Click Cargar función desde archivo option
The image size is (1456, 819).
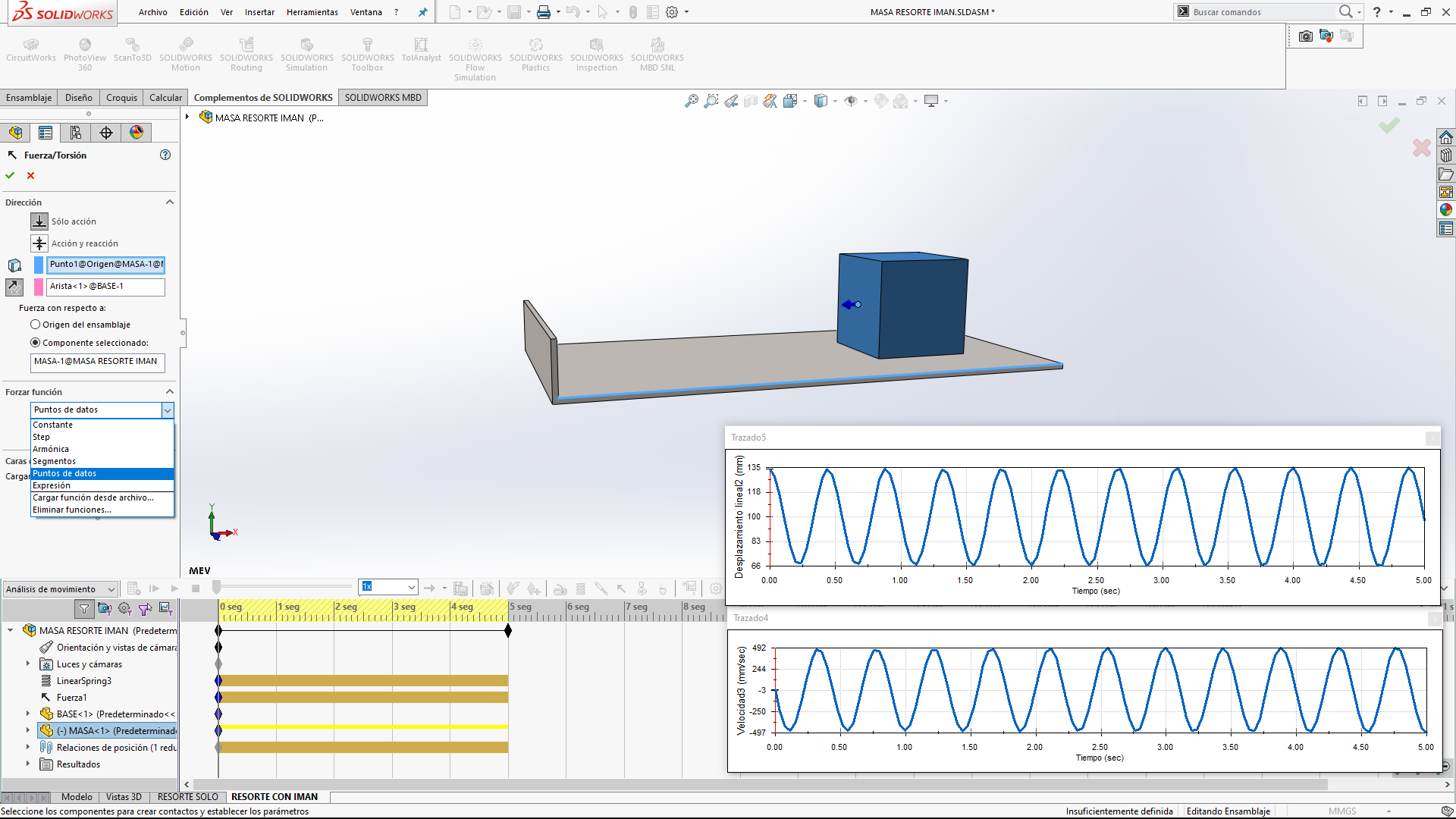click(93, 497)
